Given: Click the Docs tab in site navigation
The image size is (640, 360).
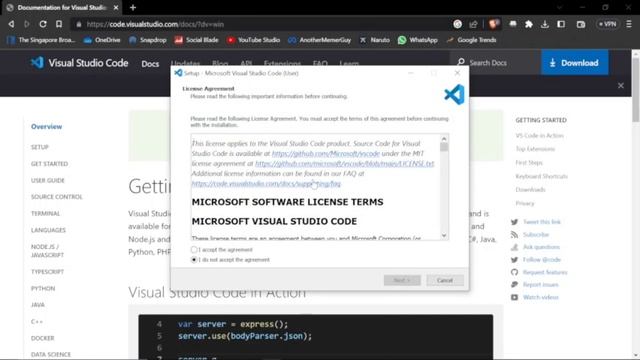Looking at the screenshot, I should click(150, 64).
